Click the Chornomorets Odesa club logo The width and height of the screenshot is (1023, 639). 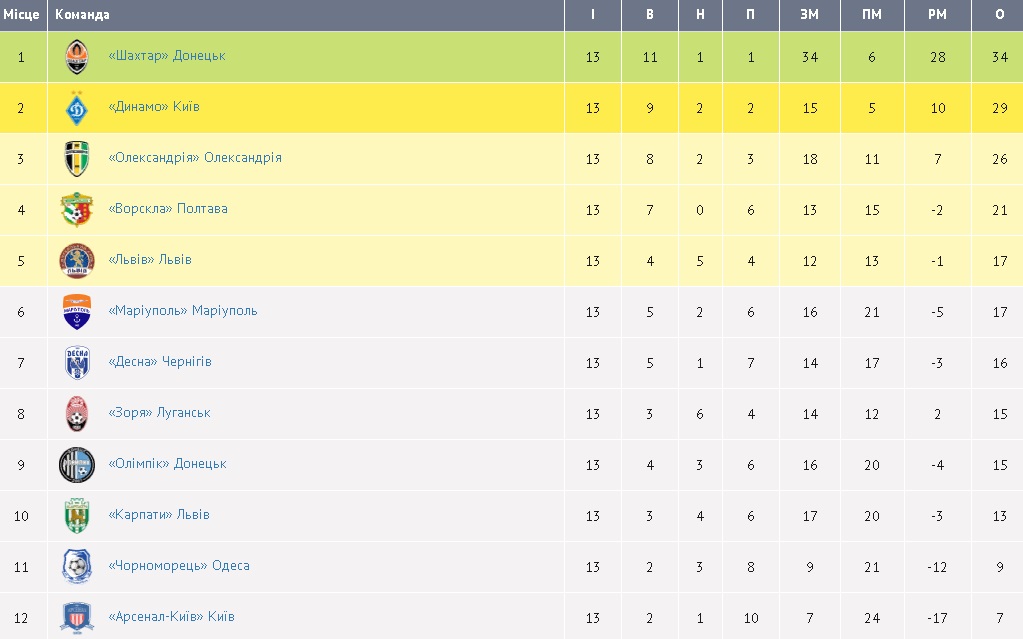click(77, 567)
